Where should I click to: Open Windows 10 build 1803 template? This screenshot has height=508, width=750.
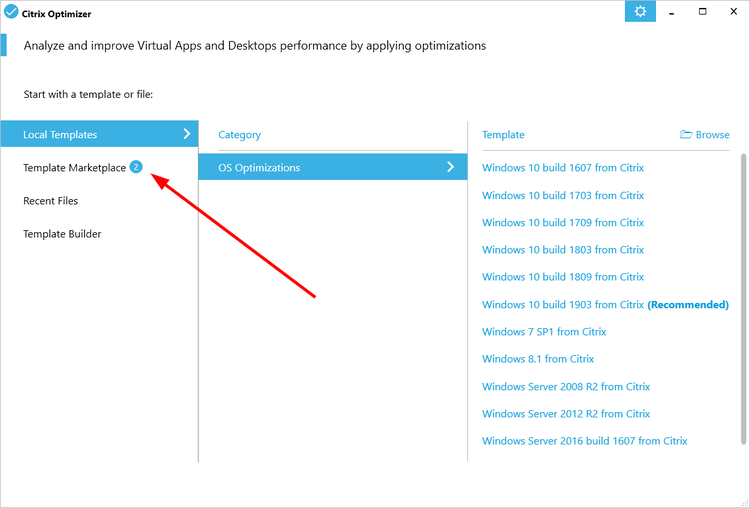point(563,250)
